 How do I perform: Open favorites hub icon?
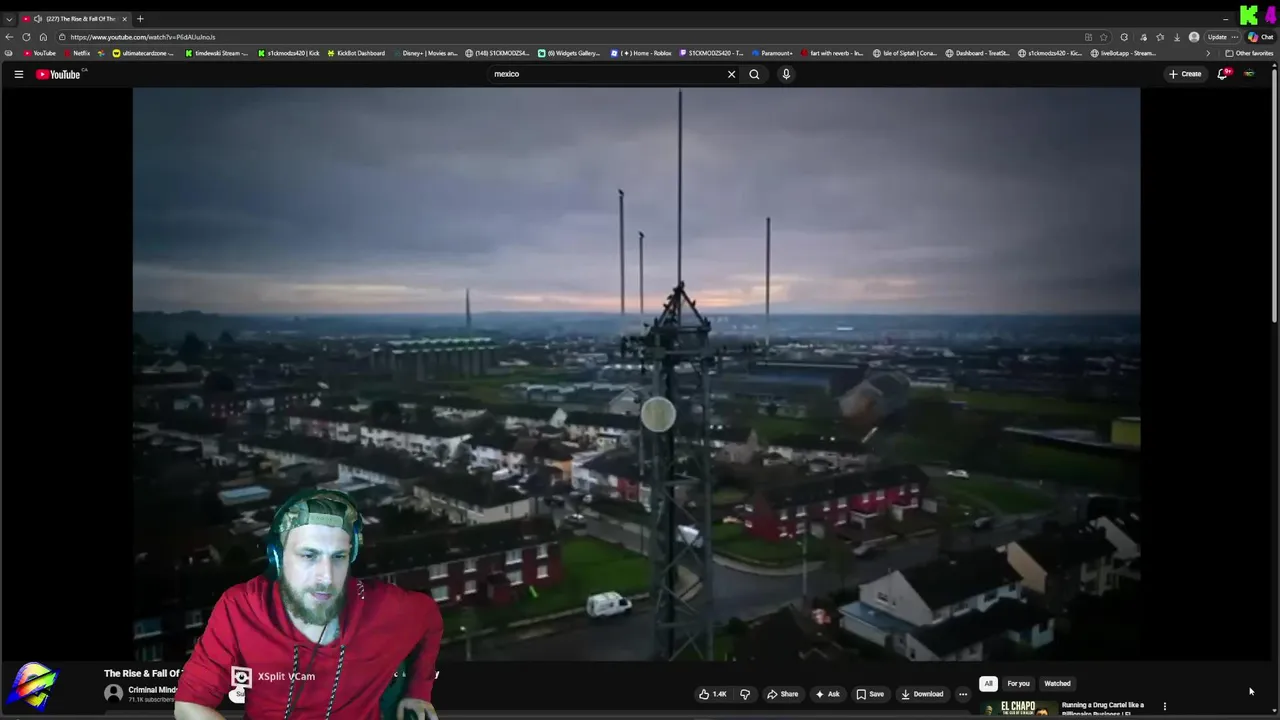click(x=1160, y=37)
